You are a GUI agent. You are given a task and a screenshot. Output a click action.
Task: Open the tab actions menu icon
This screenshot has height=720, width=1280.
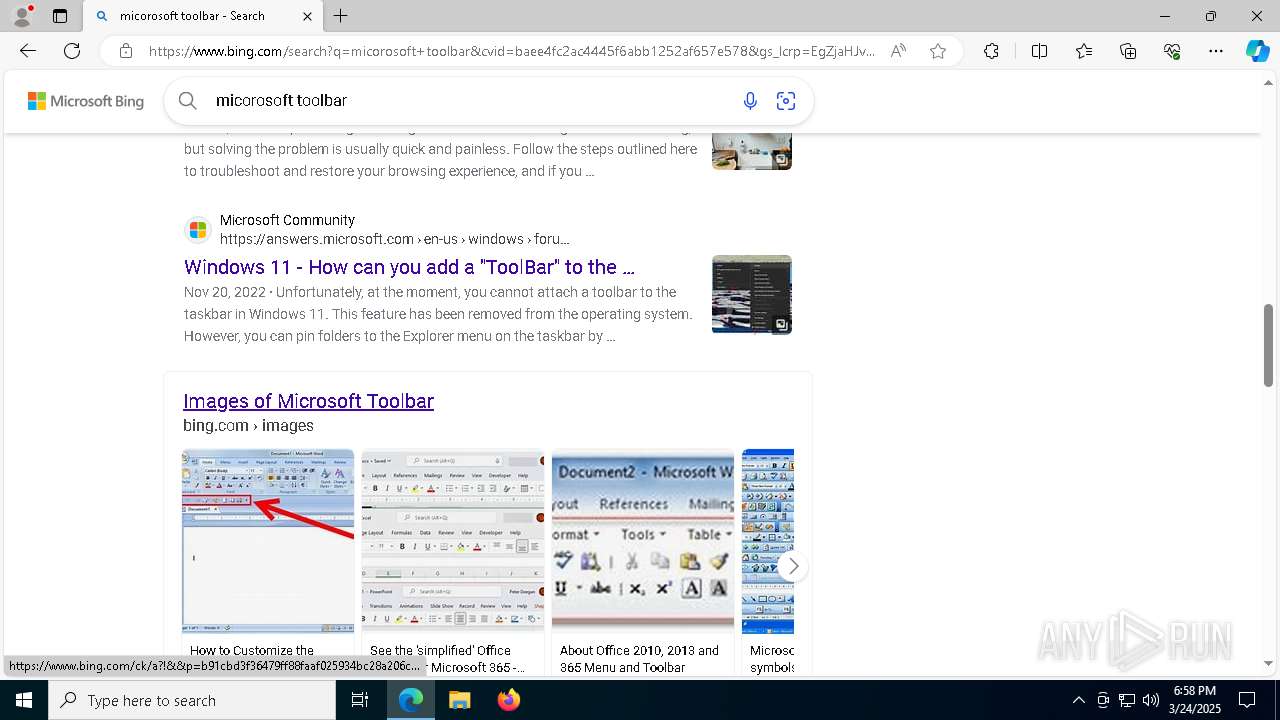(60, 16)
